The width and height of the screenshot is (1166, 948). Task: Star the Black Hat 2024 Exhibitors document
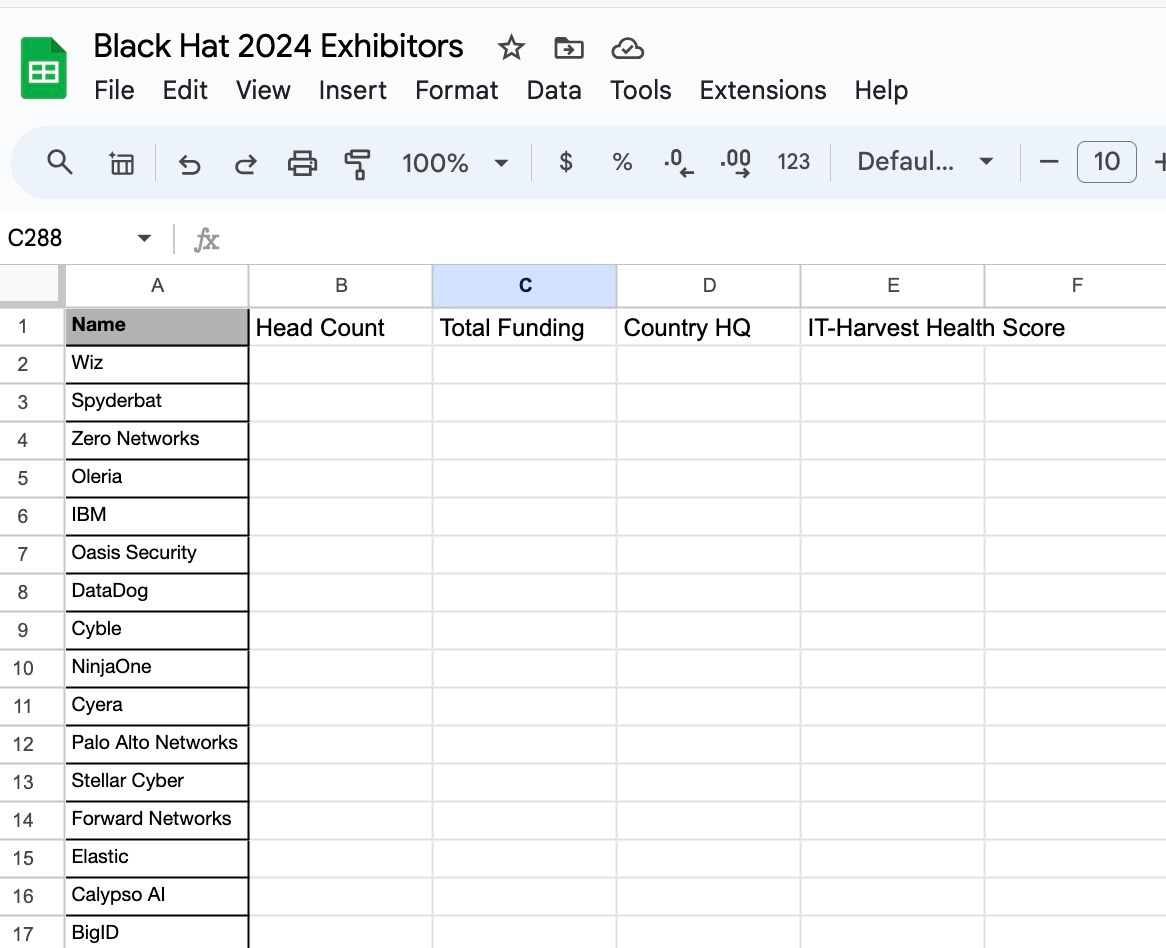click(511, 48)
